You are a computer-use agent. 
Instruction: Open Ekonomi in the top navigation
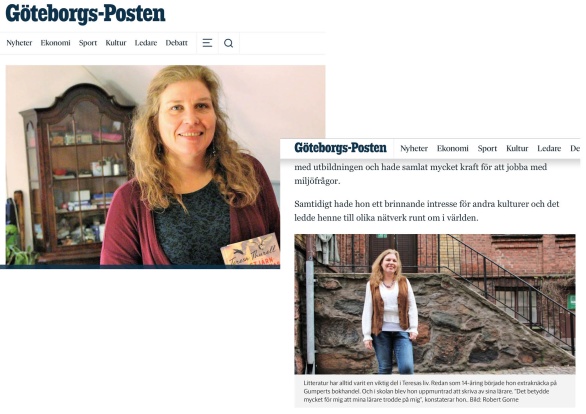(55, 43)
